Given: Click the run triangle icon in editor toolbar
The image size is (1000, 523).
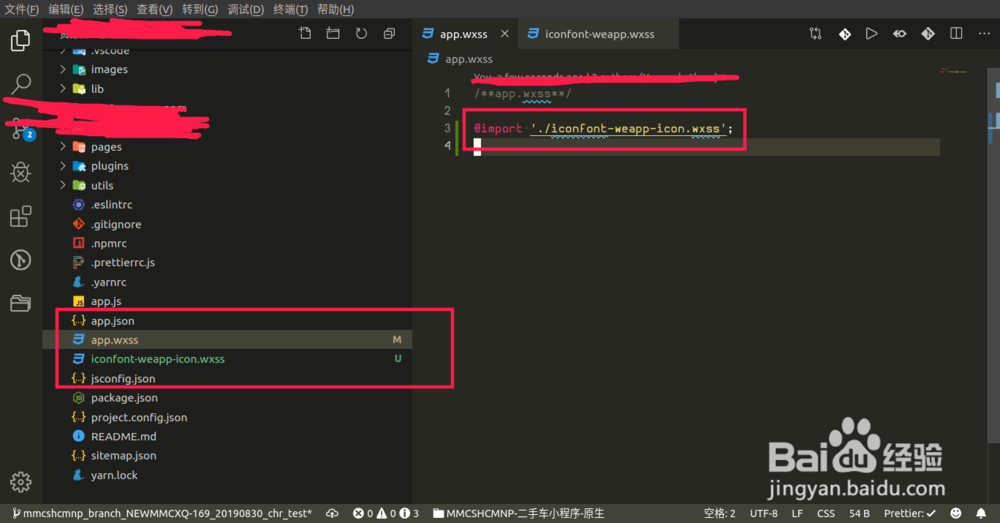Looking at the screenshot, I should (x=871, y=34).
